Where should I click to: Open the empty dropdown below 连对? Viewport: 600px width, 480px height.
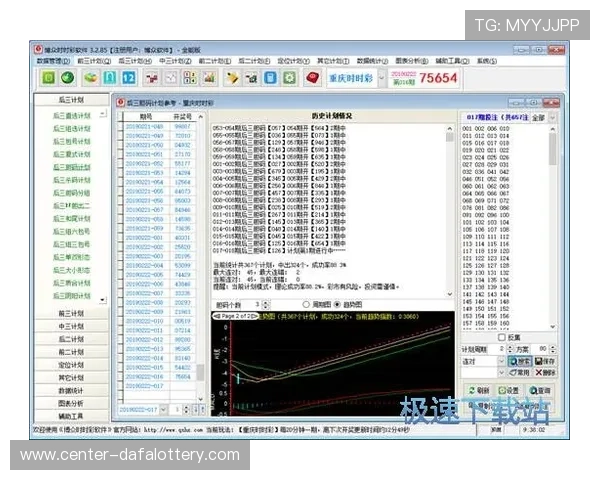point(501,372)
